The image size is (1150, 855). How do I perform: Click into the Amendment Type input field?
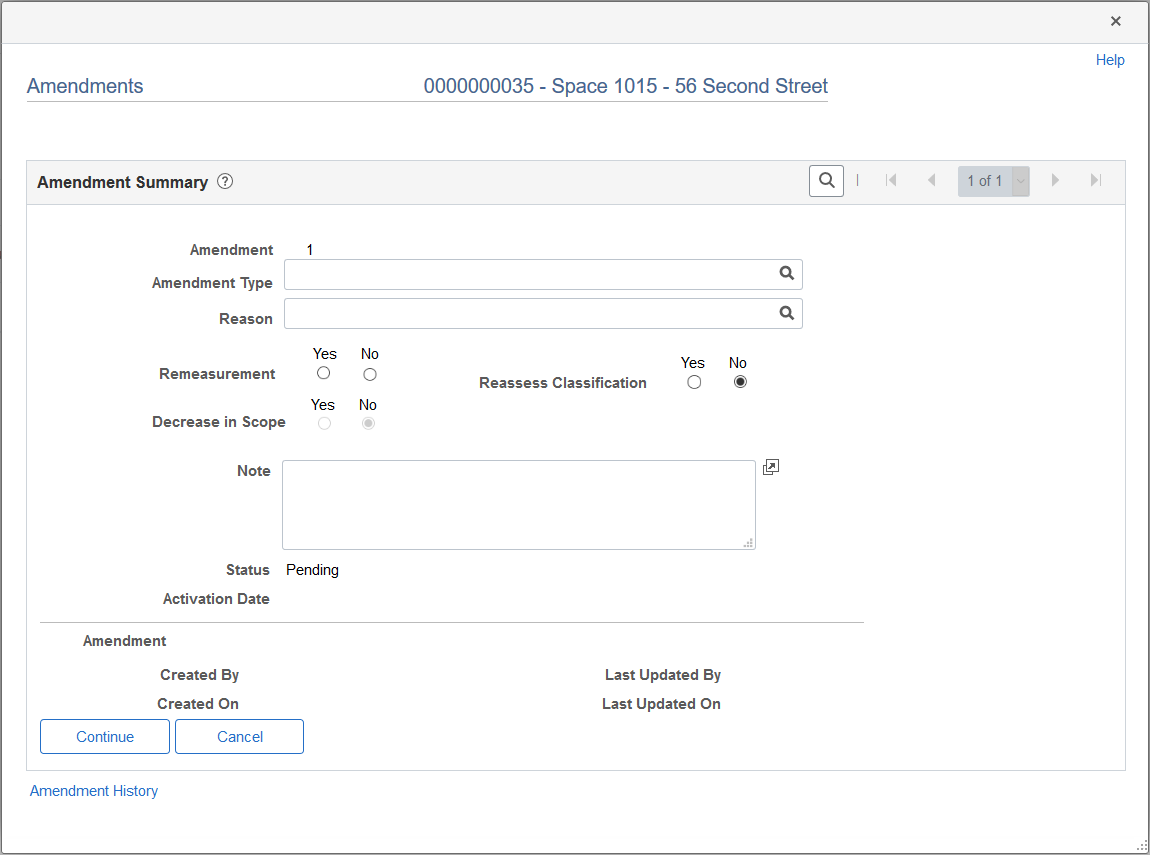coord(530,274)
